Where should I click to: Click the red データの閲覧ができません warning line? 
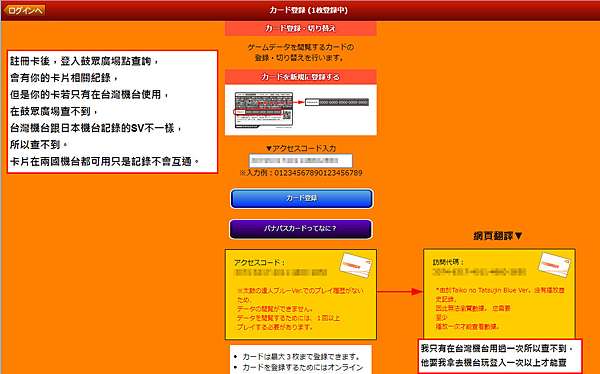(275, 309)
